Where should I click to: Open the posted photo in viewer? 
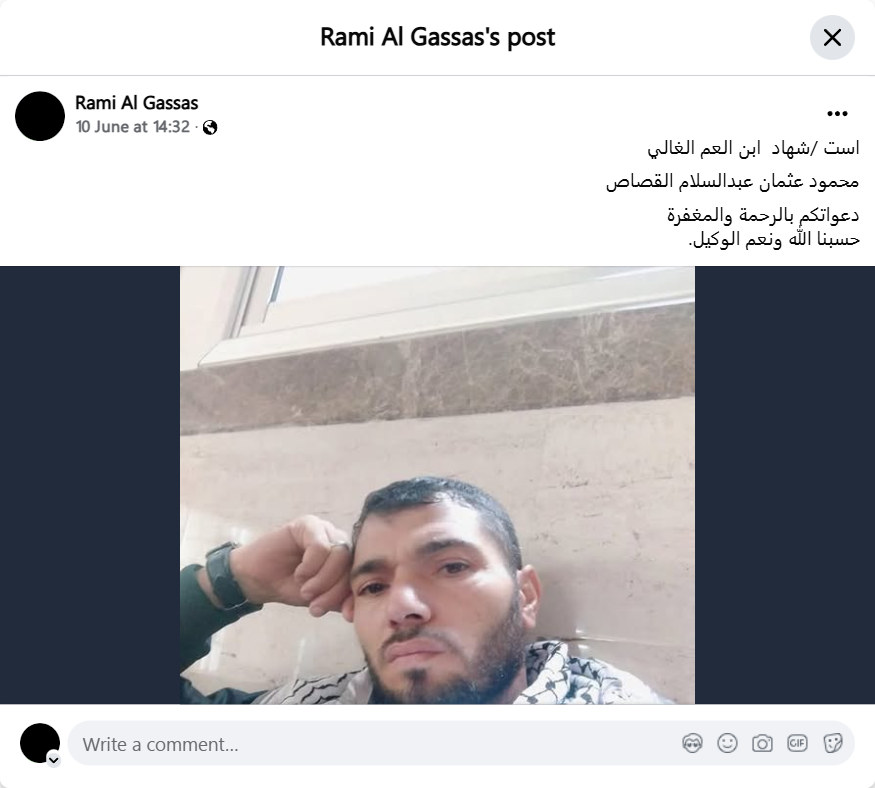pos(437,485)
